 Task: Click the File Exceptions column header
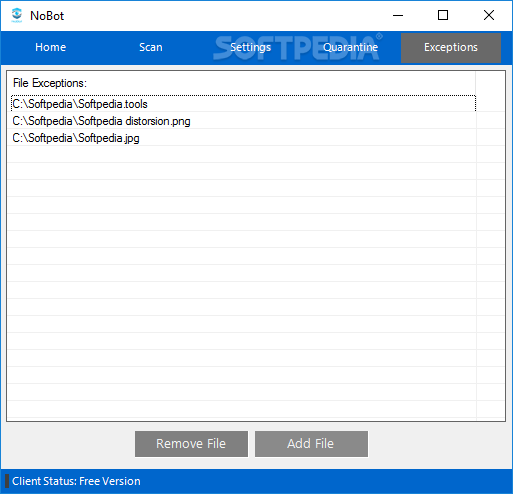coord(242,83)
